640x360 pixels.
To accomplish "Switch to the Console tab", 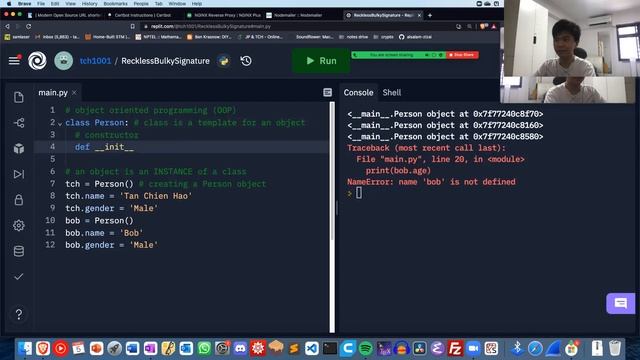I will 358,93.
